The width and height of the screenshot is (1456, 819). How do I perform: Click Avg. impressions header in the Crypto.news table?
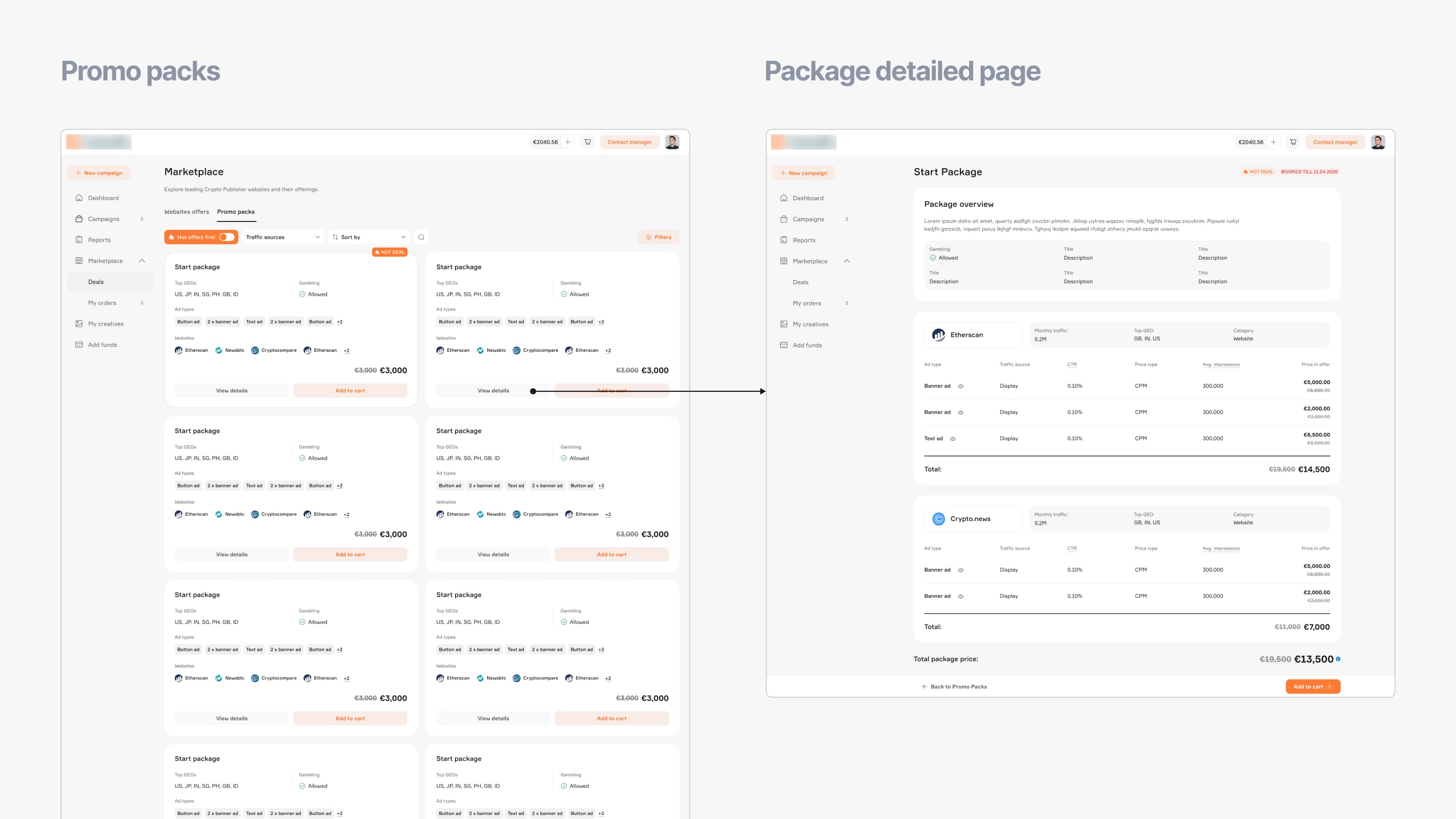tap(1221, 548)
